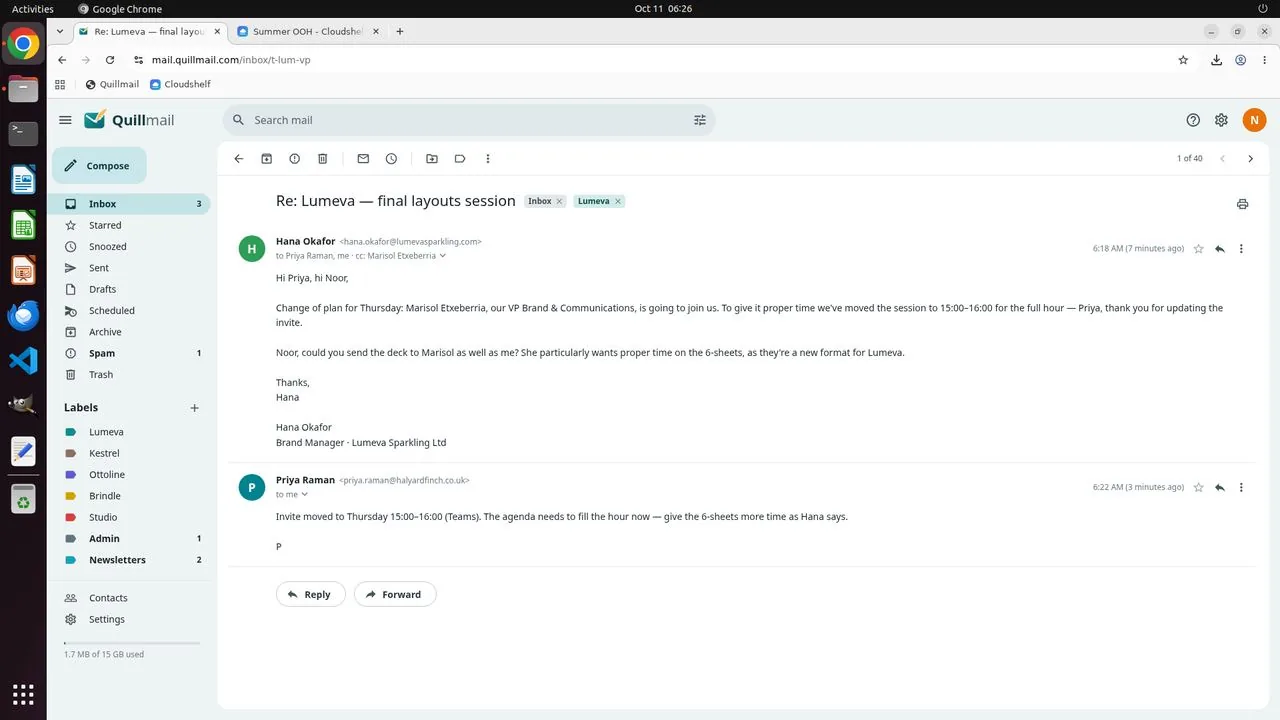Open the Starred folder

[x=130, y=225]
